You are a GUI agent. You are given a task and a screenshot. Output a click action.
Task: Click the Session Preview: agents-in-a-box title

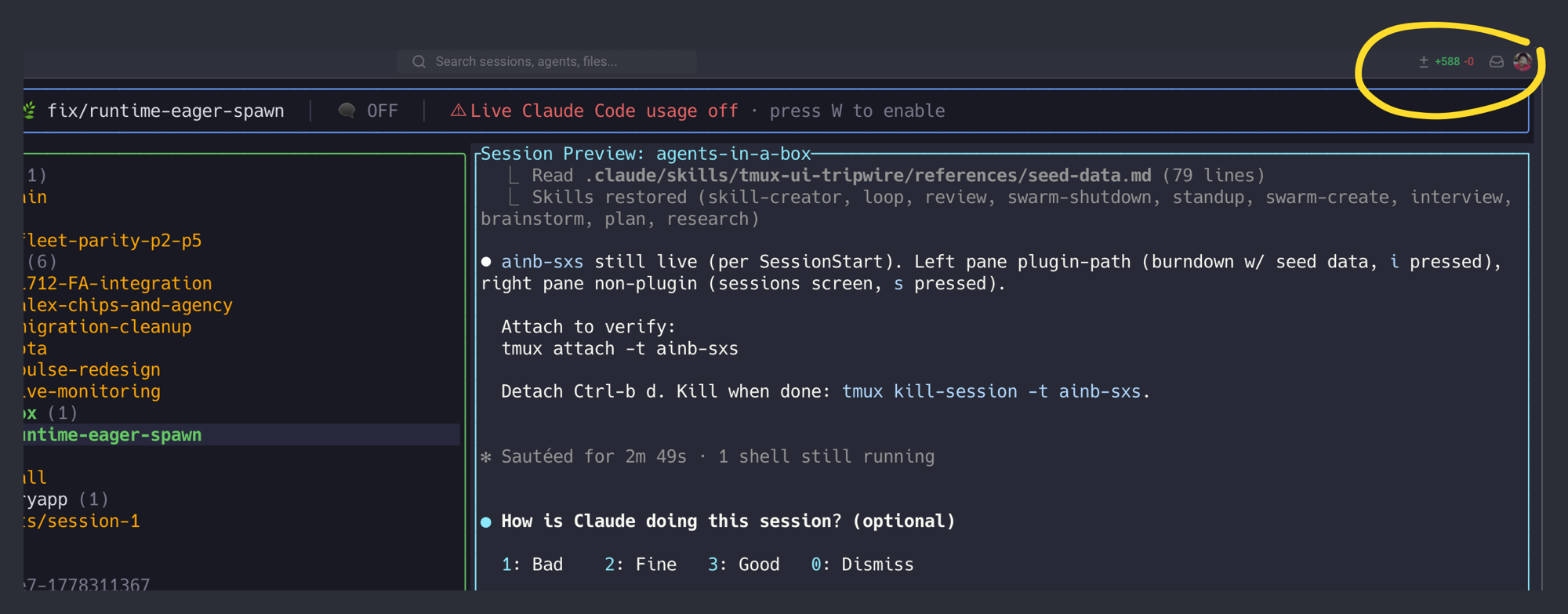tap(645, 154)
